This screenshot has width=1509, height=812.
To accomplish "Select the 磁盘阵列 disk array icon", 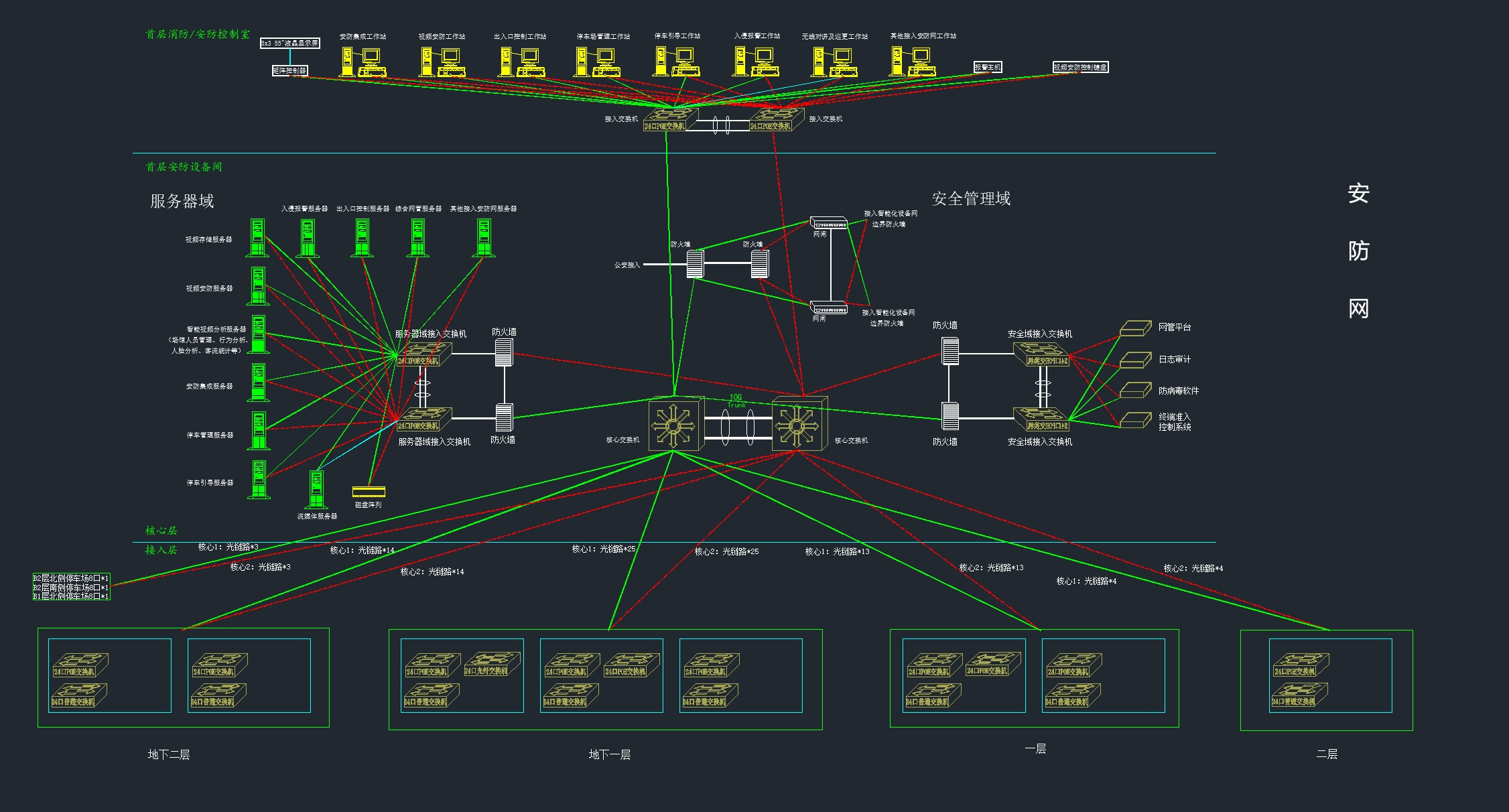I will 369,492.
